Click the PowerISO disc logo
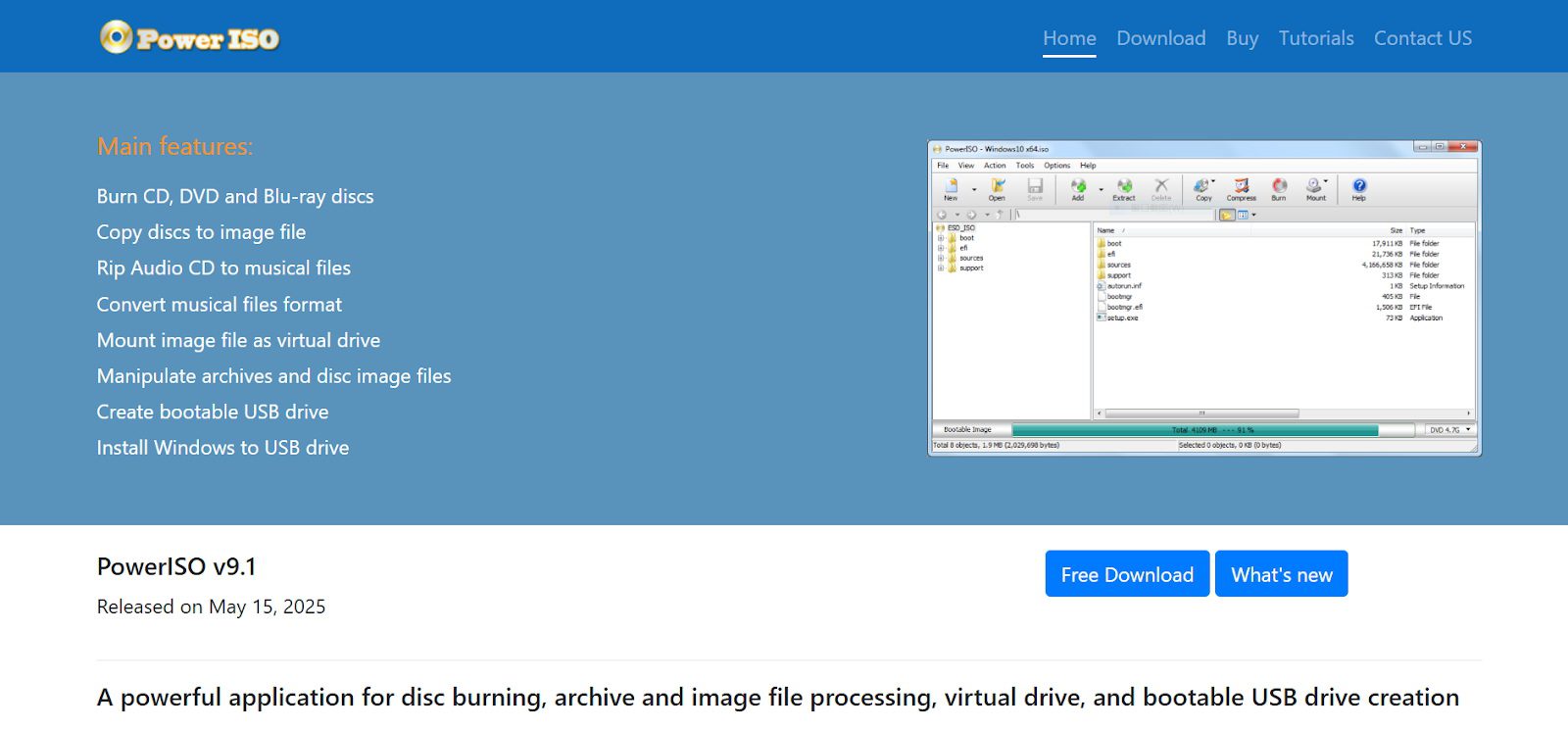This screenshot has width=1568, height=729. tap(117, 37)
